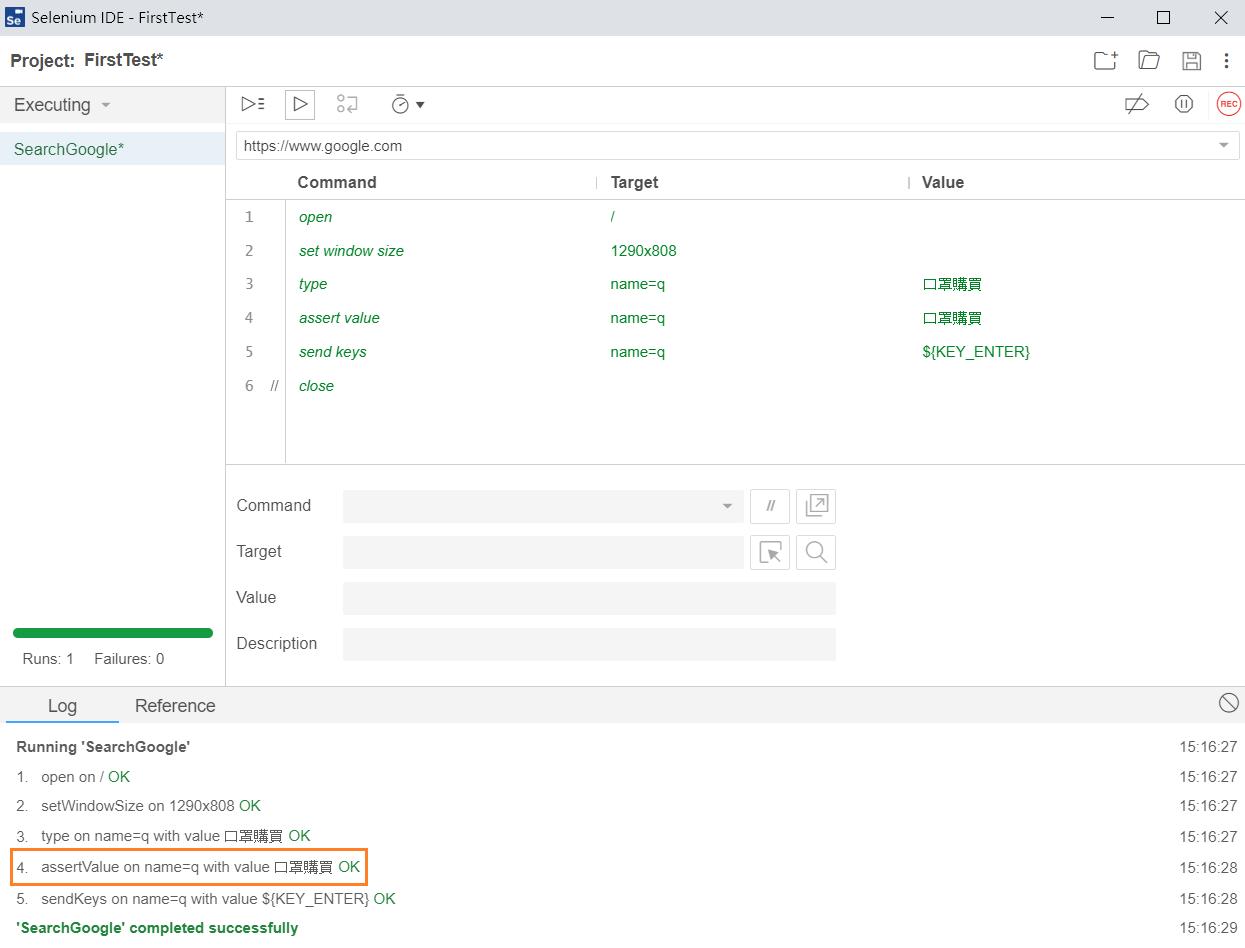The height and width of the screenshot is (948, 1245).
Task: Click the ${KEY_ENTER} value cell
Action: (x=976, y=352)
